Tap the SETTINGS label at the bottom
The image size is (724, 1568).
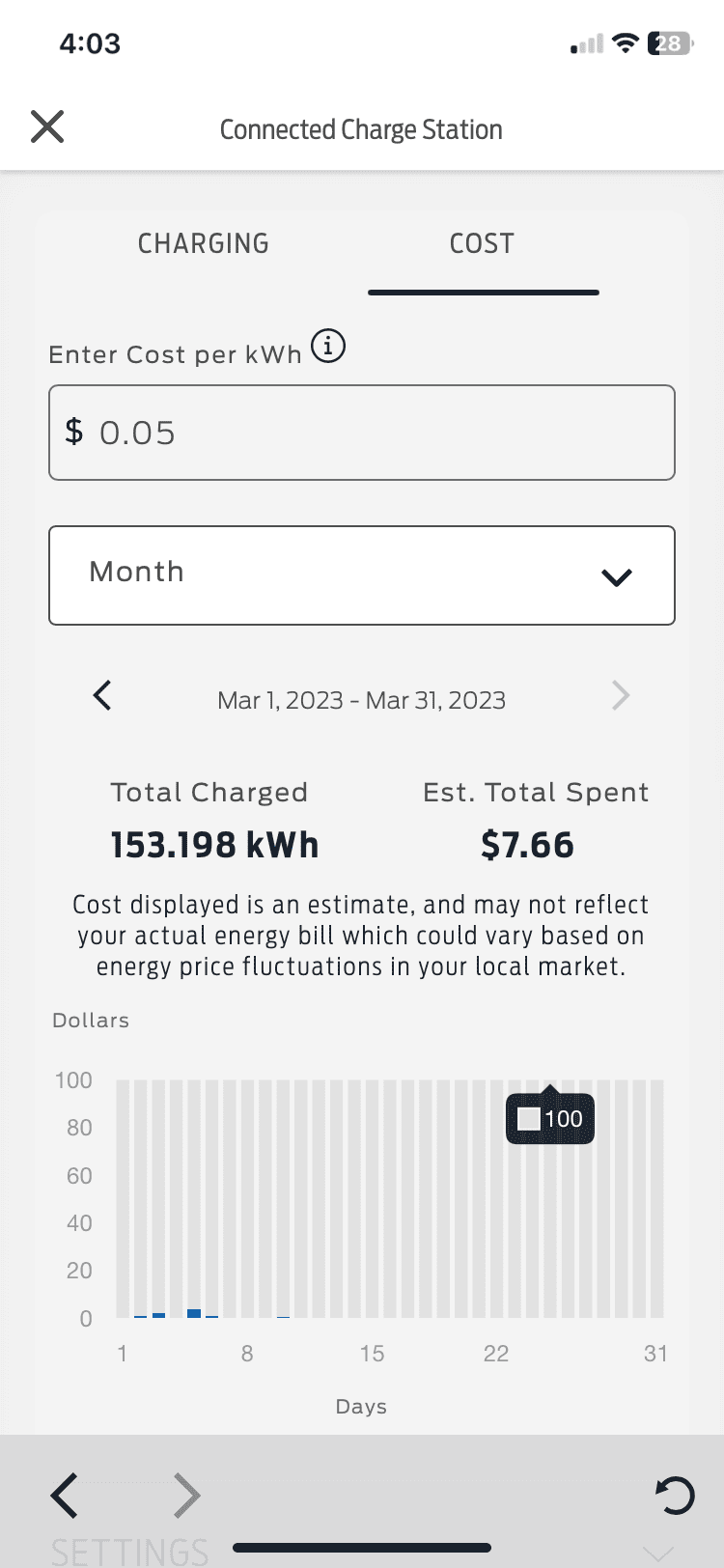[129, 1551]
